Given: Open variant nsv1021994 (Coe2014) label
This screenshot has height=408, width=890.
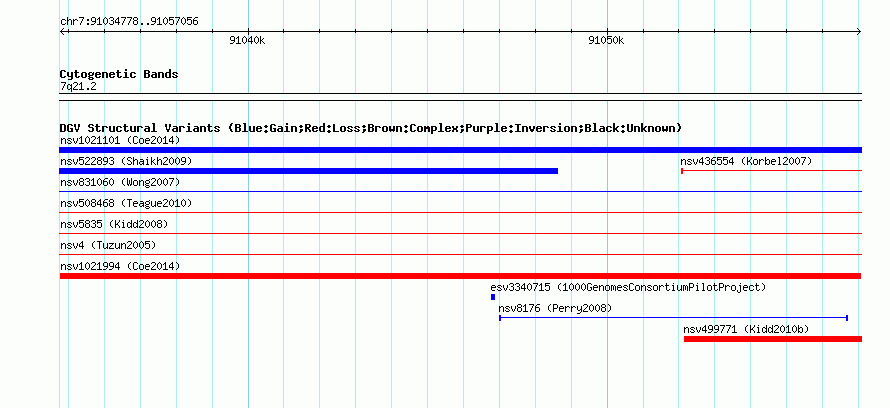Looking at the screenshot, I should click(x=120, y=266).
